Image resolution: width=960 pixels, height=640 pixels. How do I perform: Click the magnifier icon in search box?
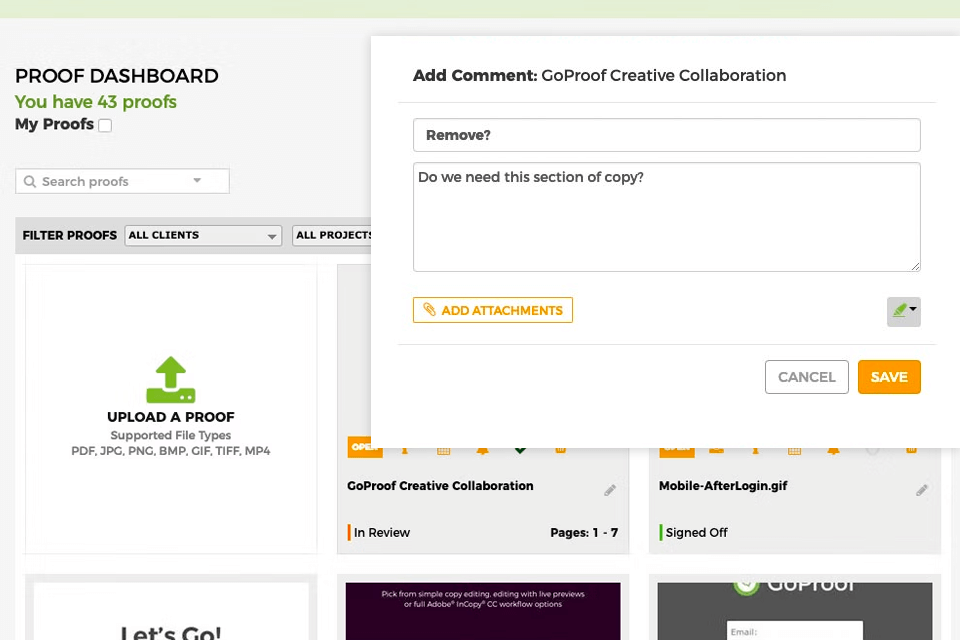coord(29,181)
